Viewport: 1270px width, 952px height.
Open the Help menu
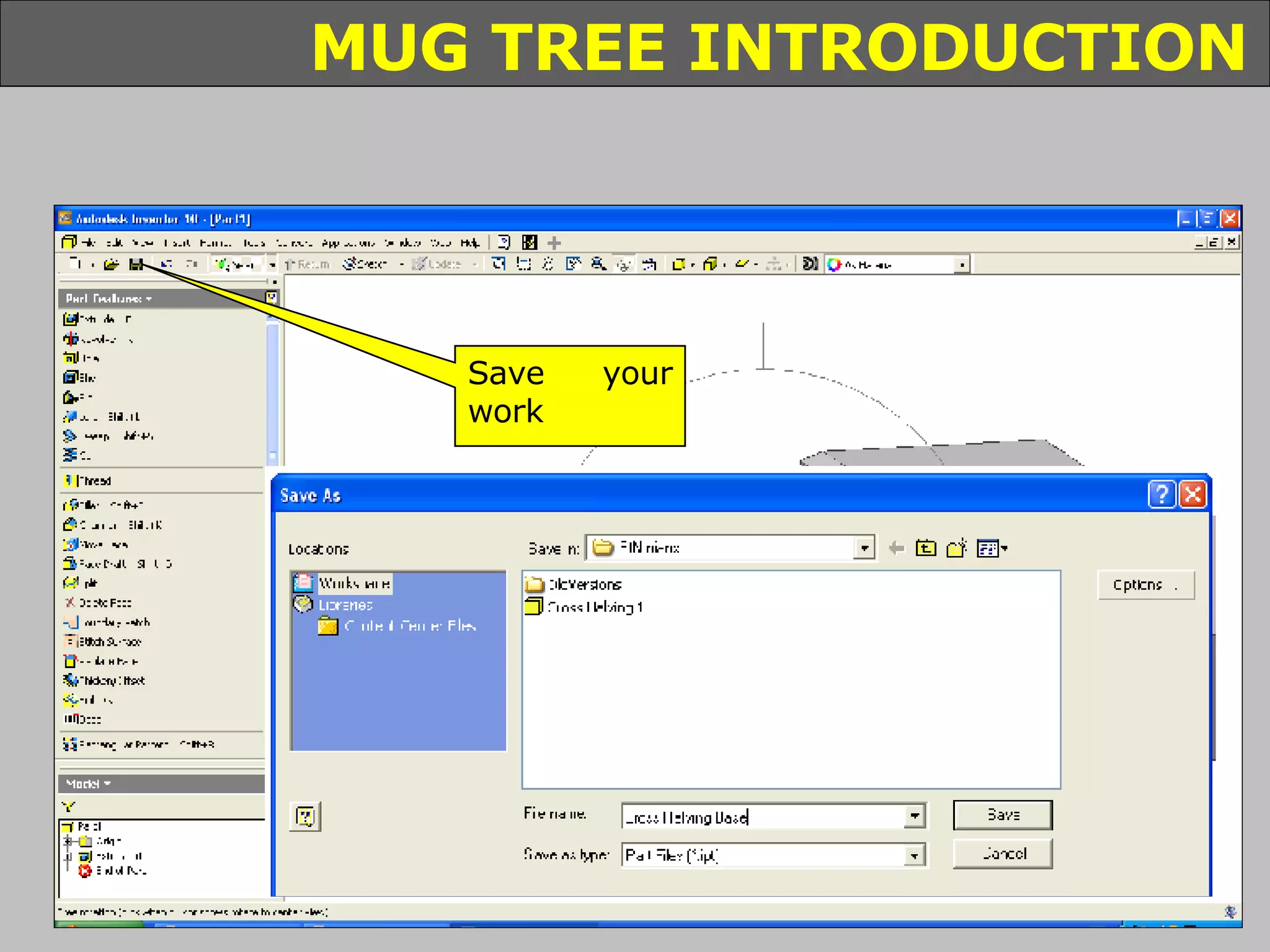tap(469, 243)
